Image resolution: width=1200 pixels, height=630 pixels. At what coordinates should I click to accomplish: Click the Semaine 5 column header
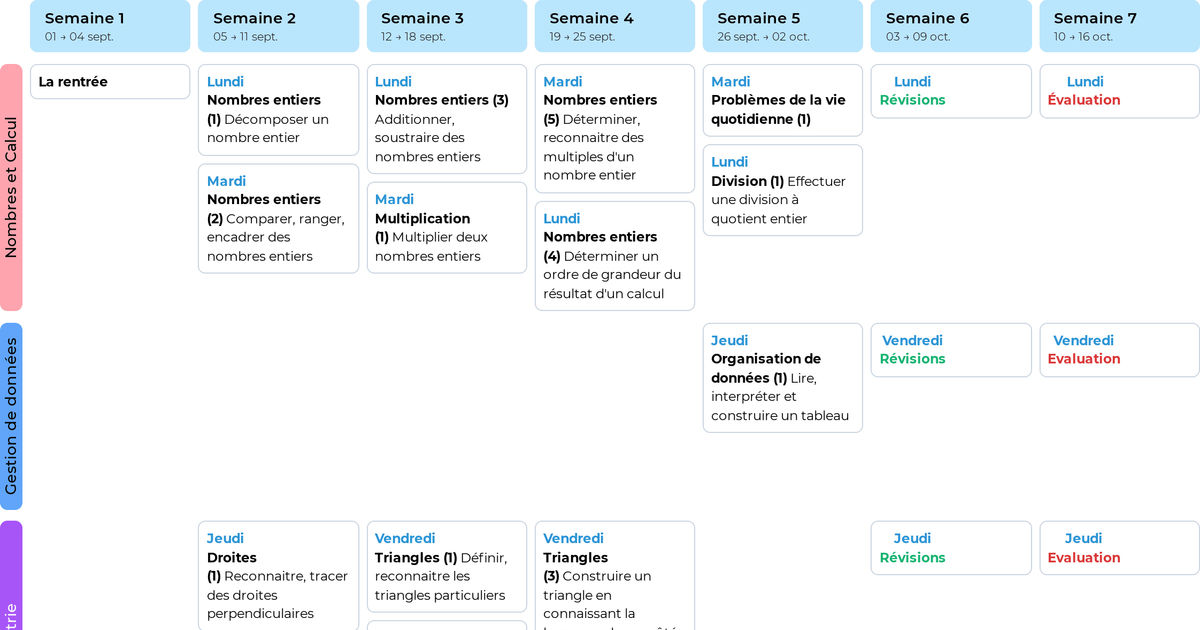(782, 26)
